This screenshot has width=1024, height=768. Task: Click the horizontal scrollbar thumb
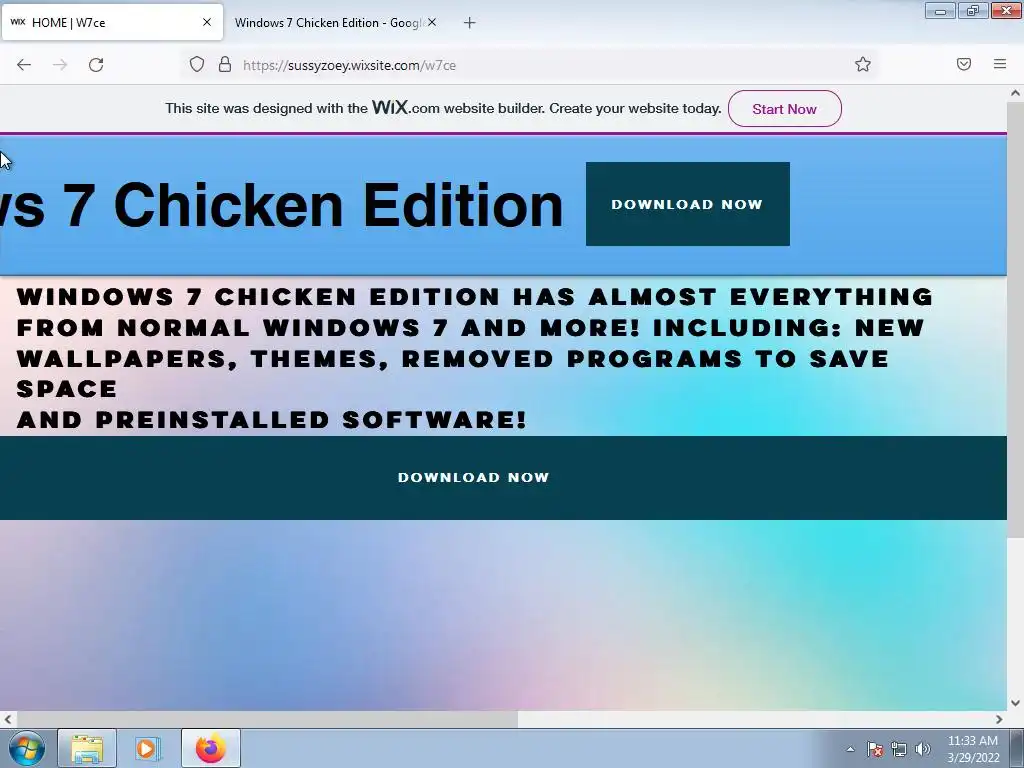[266, 719]
